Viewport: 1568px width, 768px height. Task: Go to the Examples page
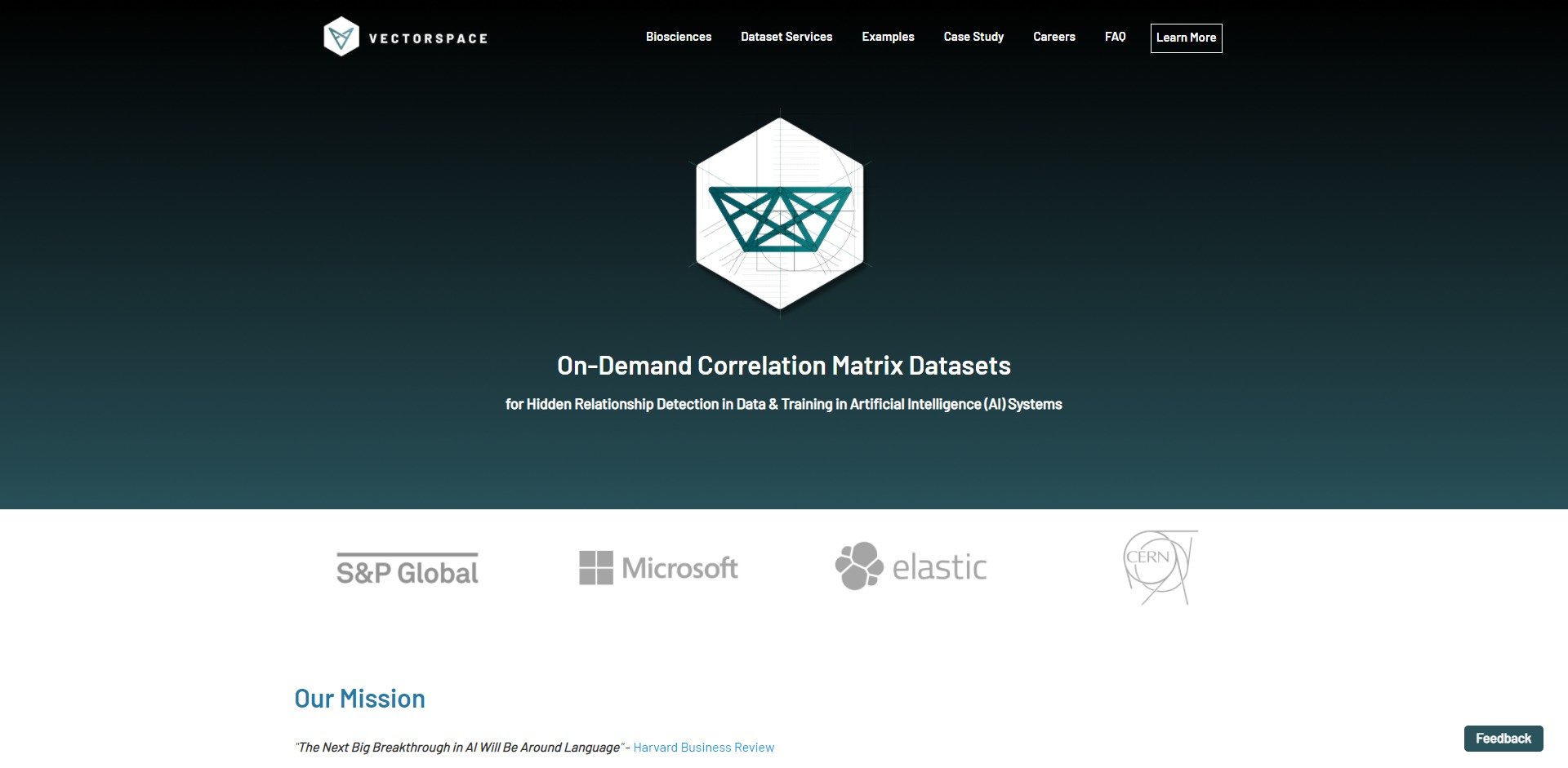coord(888,37)
